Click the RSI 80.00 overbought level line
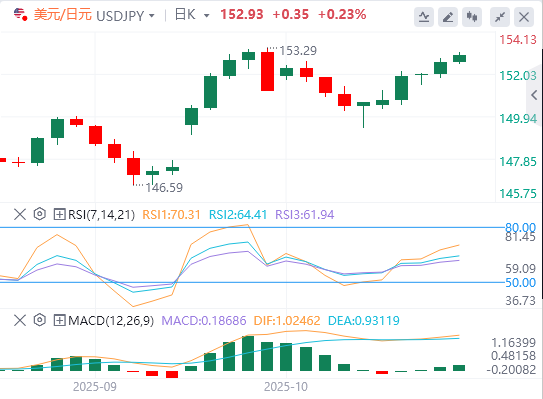 252,228
